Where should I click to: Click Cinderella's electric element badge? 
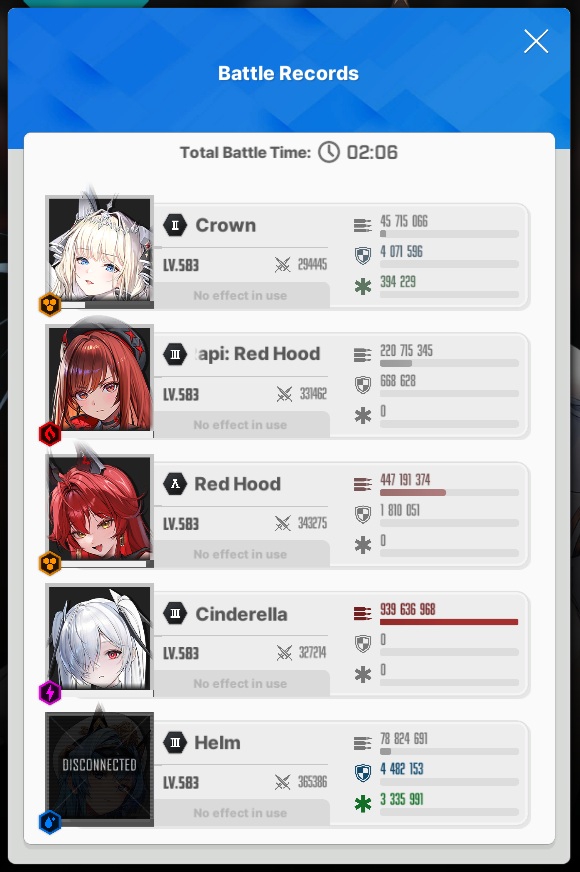click(x=50, y=693)
